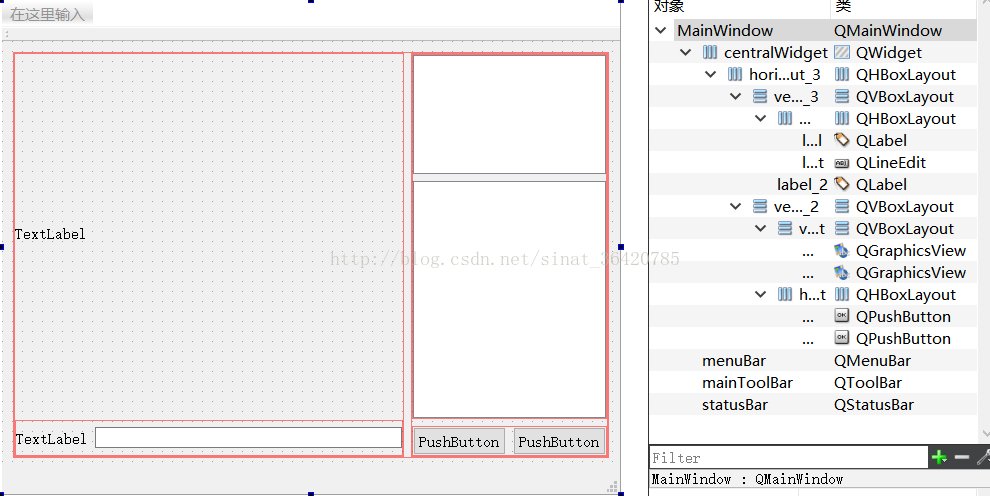Image resolution: width=990 pixels, height=496 pixels.
Task: Click the left PushButton on the form
Action: [459, 442]
